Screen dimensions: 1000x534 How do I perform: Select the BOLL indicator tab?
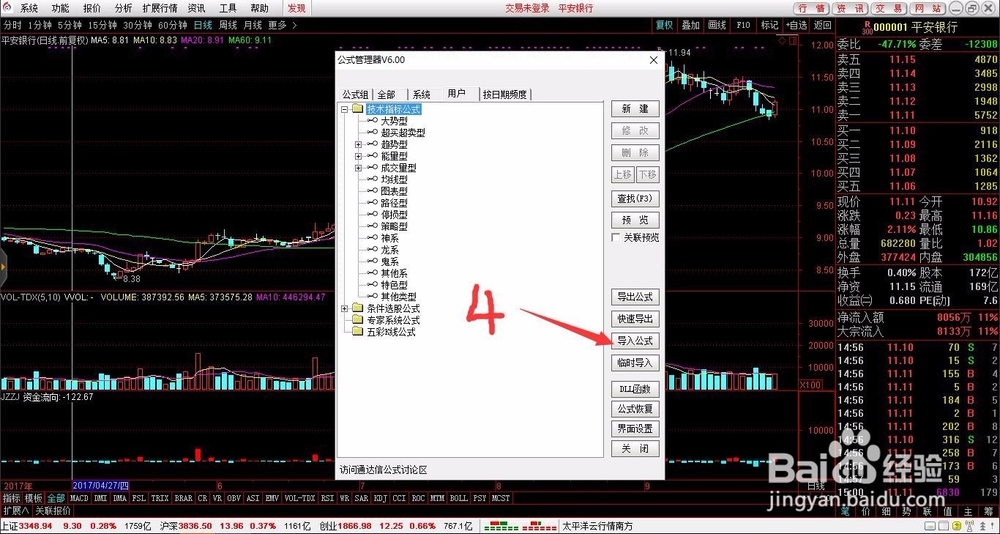pyautogui.click(x=458, y=498)
